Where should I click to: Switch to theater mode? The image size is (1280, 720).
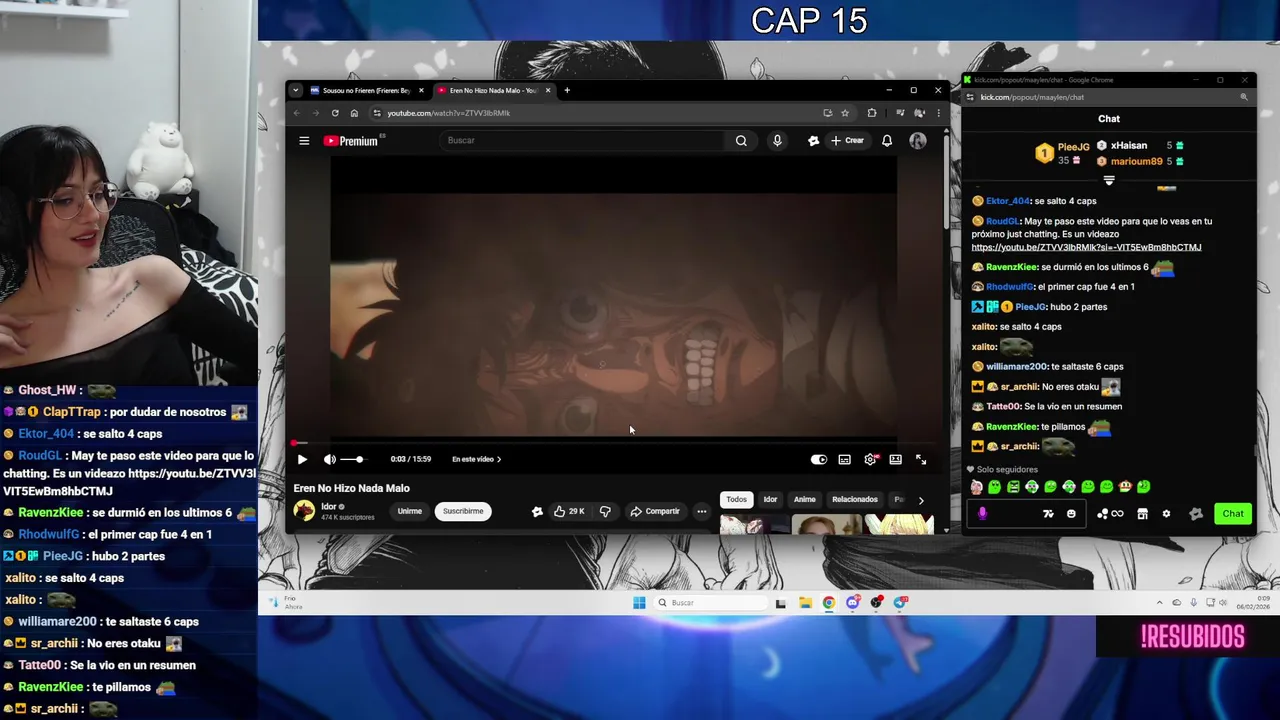click(895, 459)
